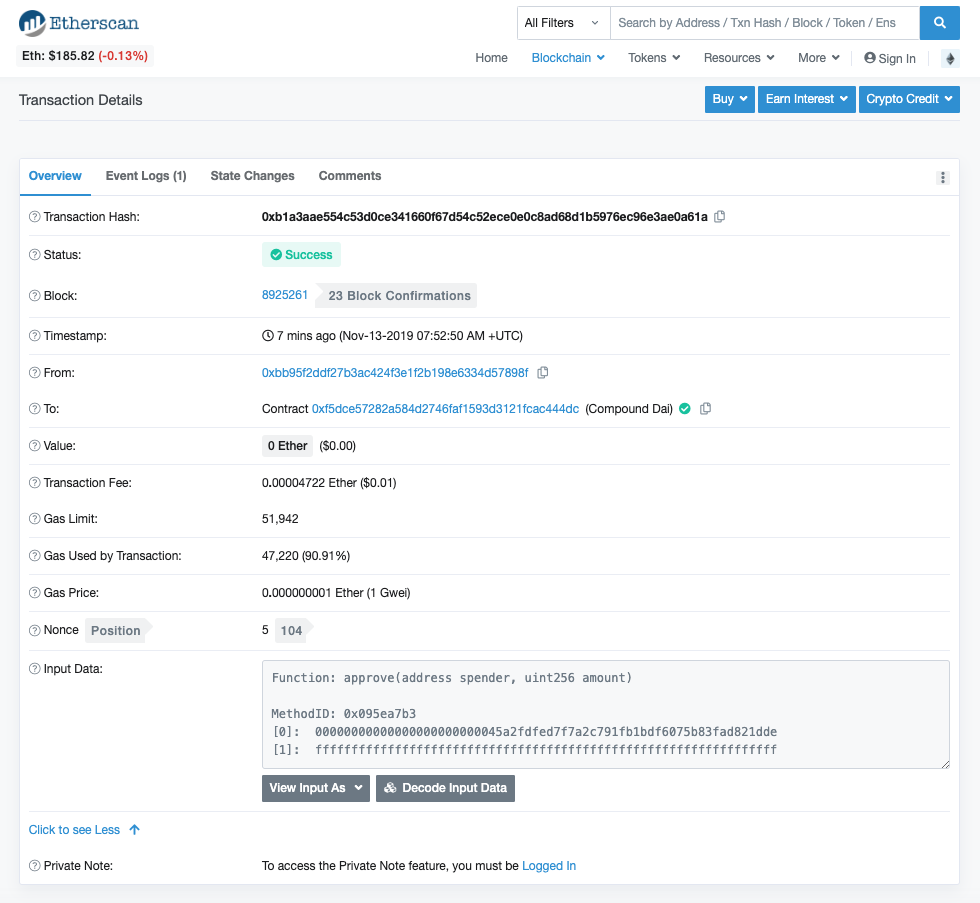The image size is (980, 903).
Task: Click the Ethereum network icon near Sign In
Action: (950, 59)
